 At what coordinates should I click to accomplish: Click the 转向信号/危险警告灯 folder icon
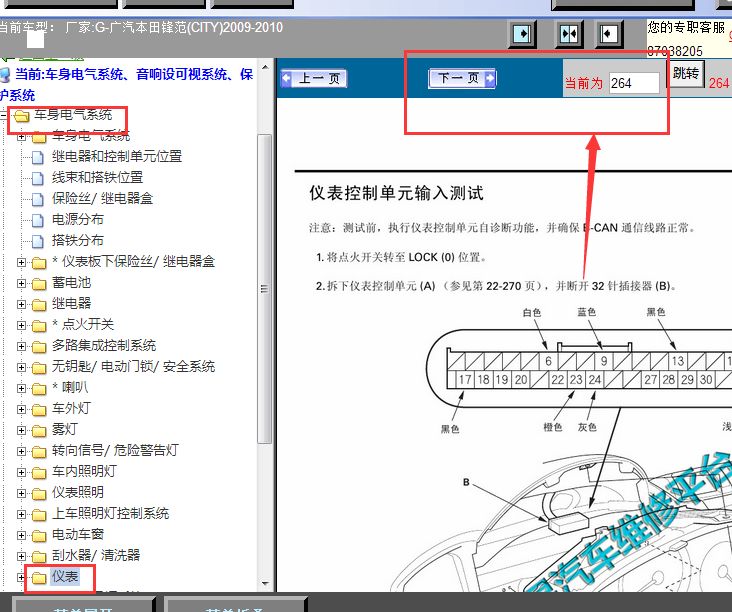[x=39, y=452]
